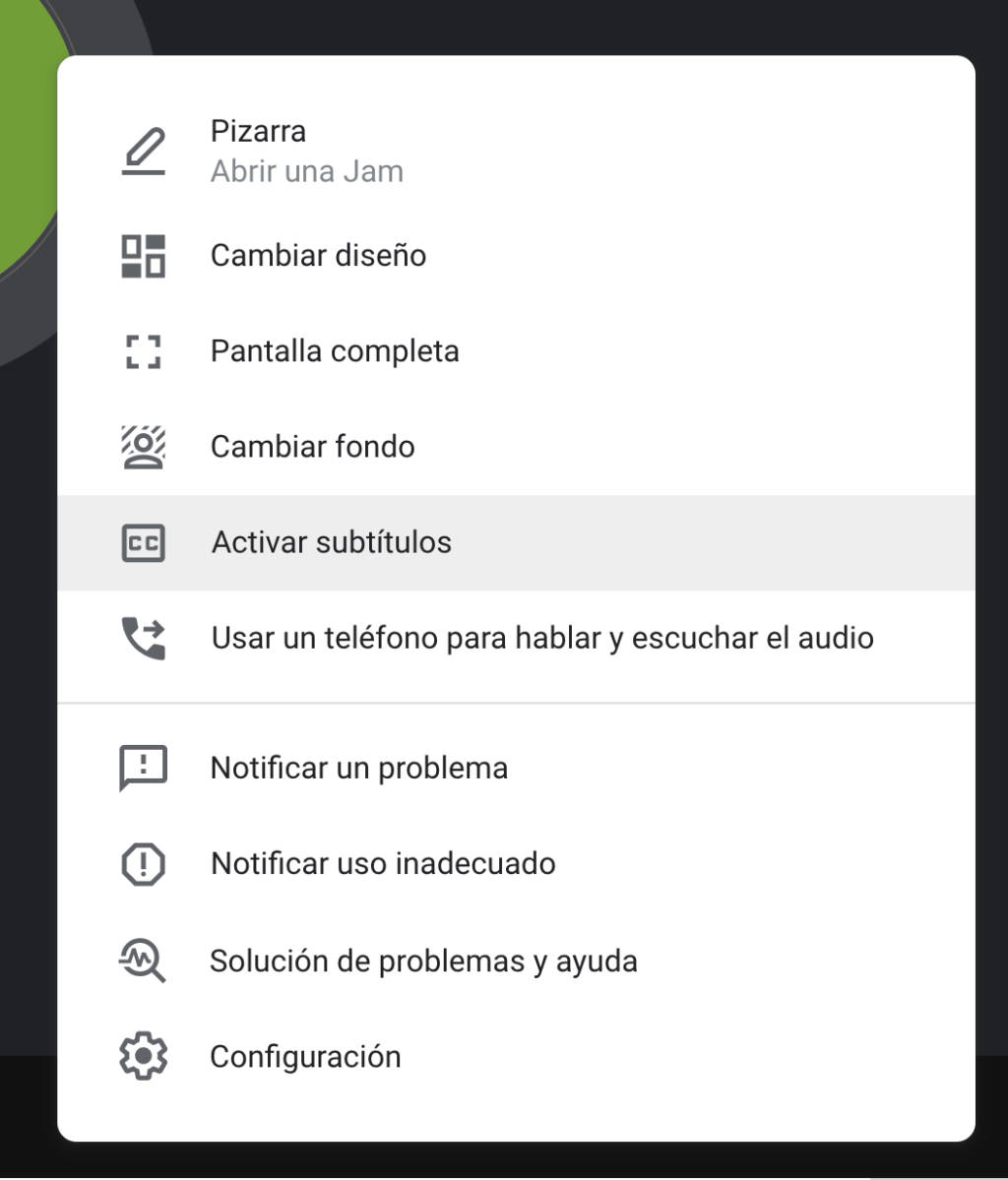This screenshot has width=1008, height=1180.
Task: Click the CC closed captions icon
Action: (x=144, y=542)
